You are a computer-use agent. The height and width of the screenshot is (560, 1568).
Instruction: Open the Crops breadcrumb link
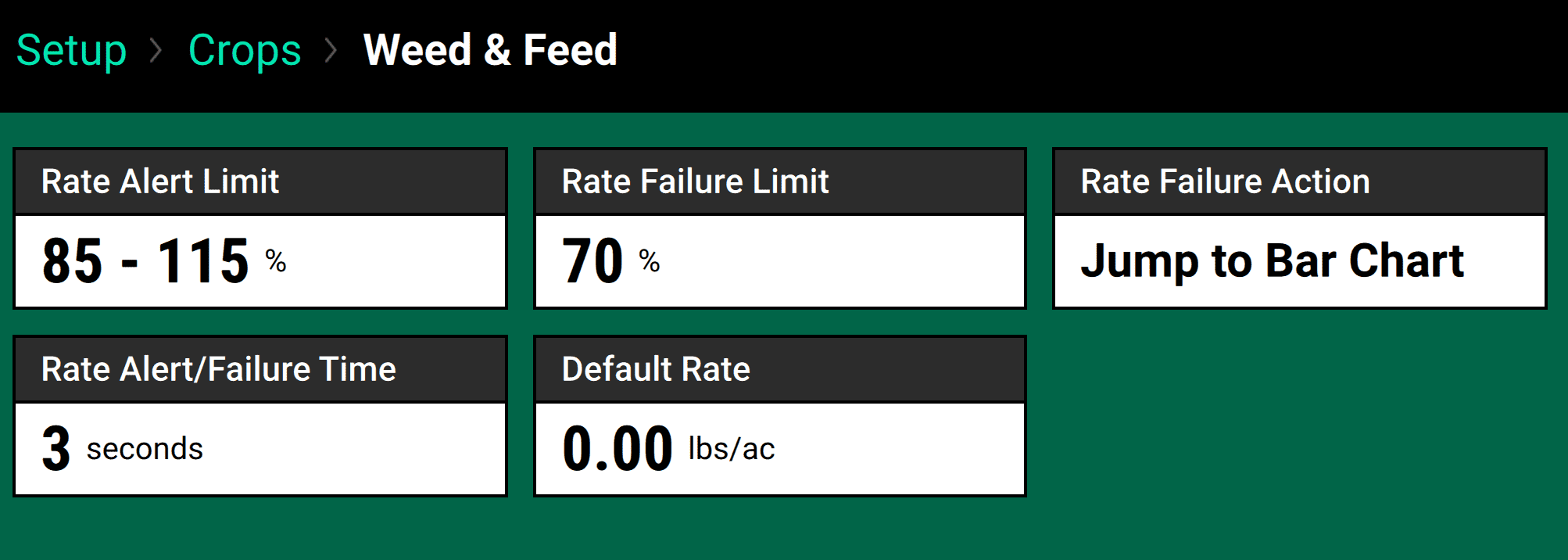[x=245, y=51]
